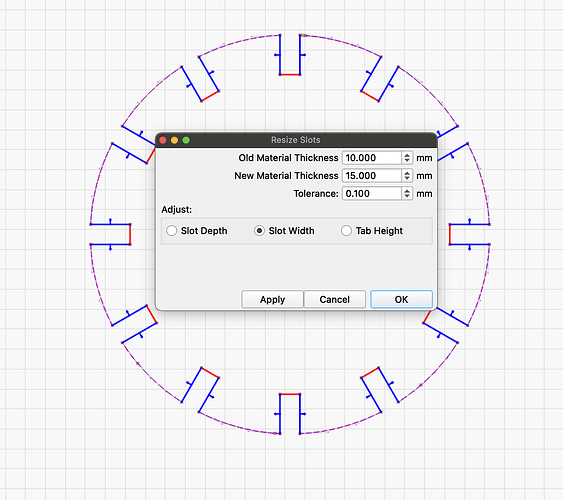
Task: Click the red slot bottom line at the top of the circle
Action: [290, 75]
